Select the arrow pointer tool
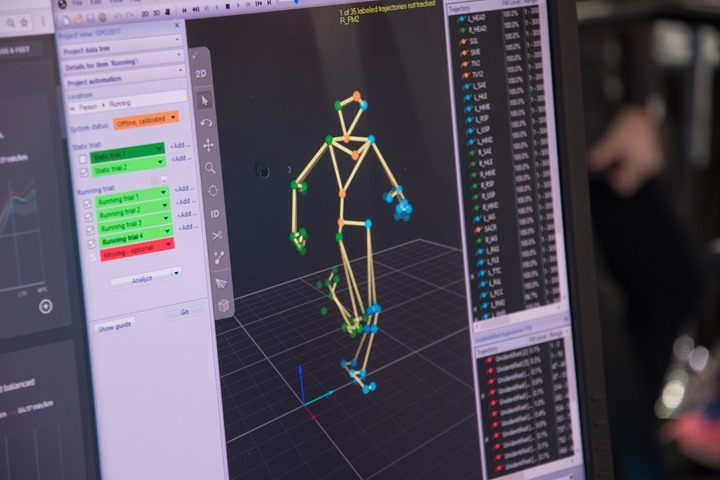Screen dimensions: 720x480 pos(204,99)
